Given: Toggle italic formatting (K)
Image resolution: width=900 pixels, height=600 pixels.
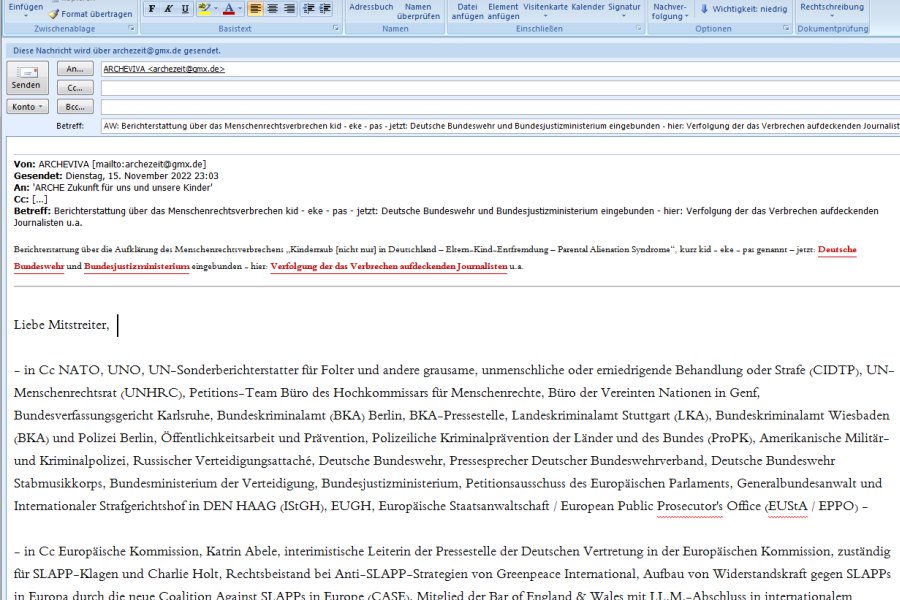Looking at the screenshot, I should tap(168, 9).
